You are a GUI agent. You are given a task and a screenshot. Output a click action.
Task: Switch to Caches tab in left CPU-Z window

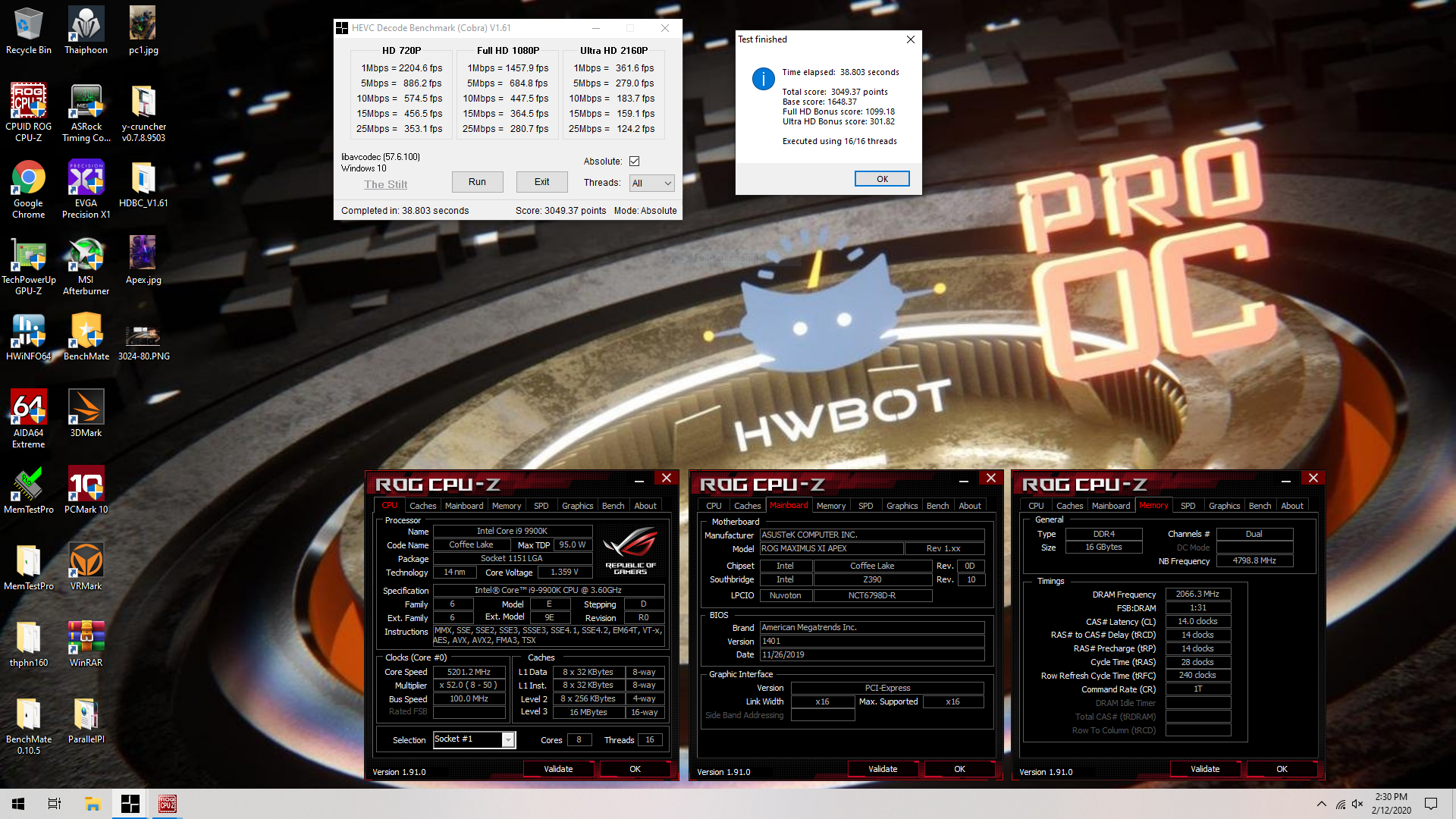(422, 506)
